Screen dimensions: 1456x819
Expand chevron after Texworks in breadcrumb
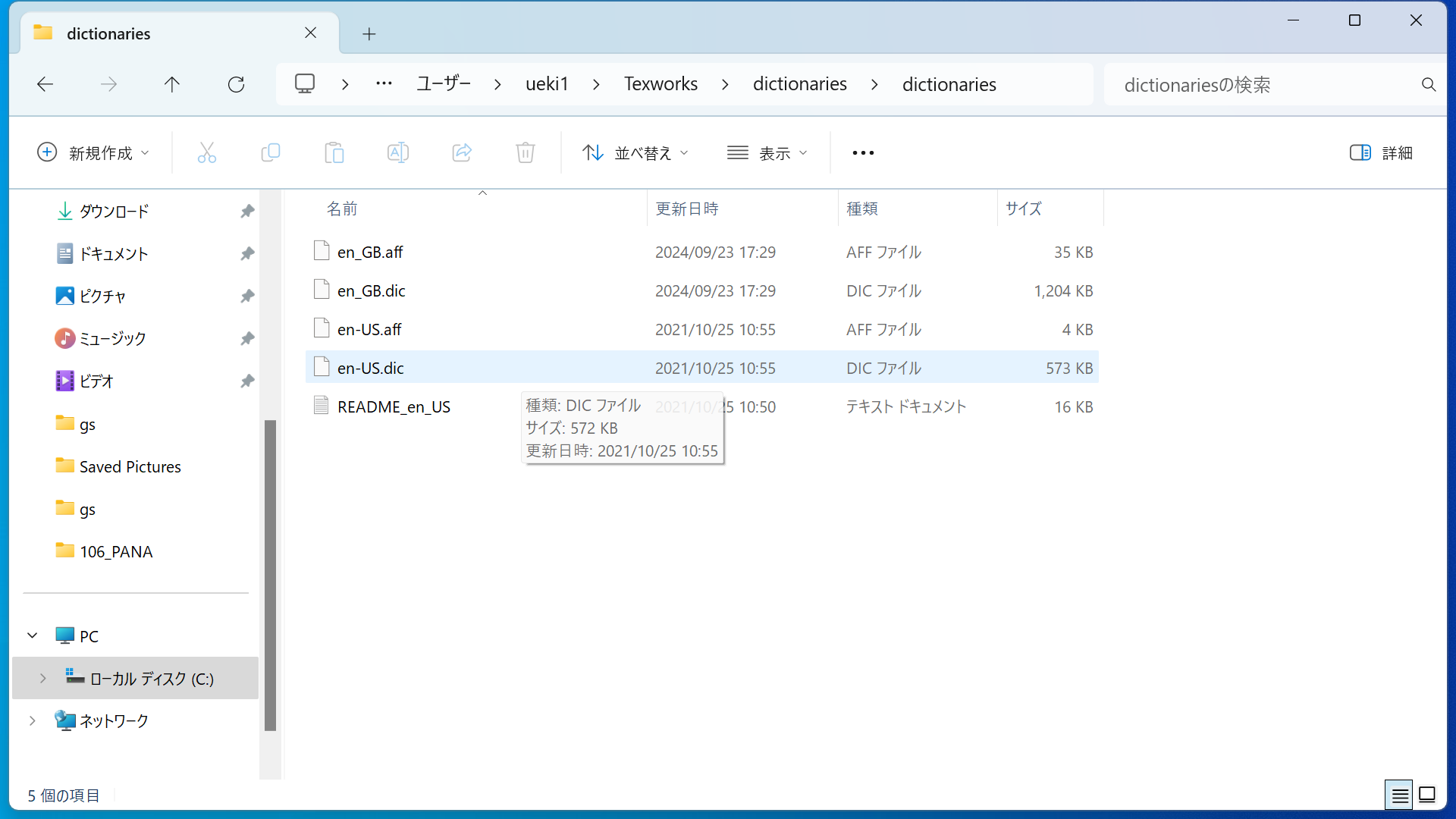pyautogui.click(x=725, y=84)
